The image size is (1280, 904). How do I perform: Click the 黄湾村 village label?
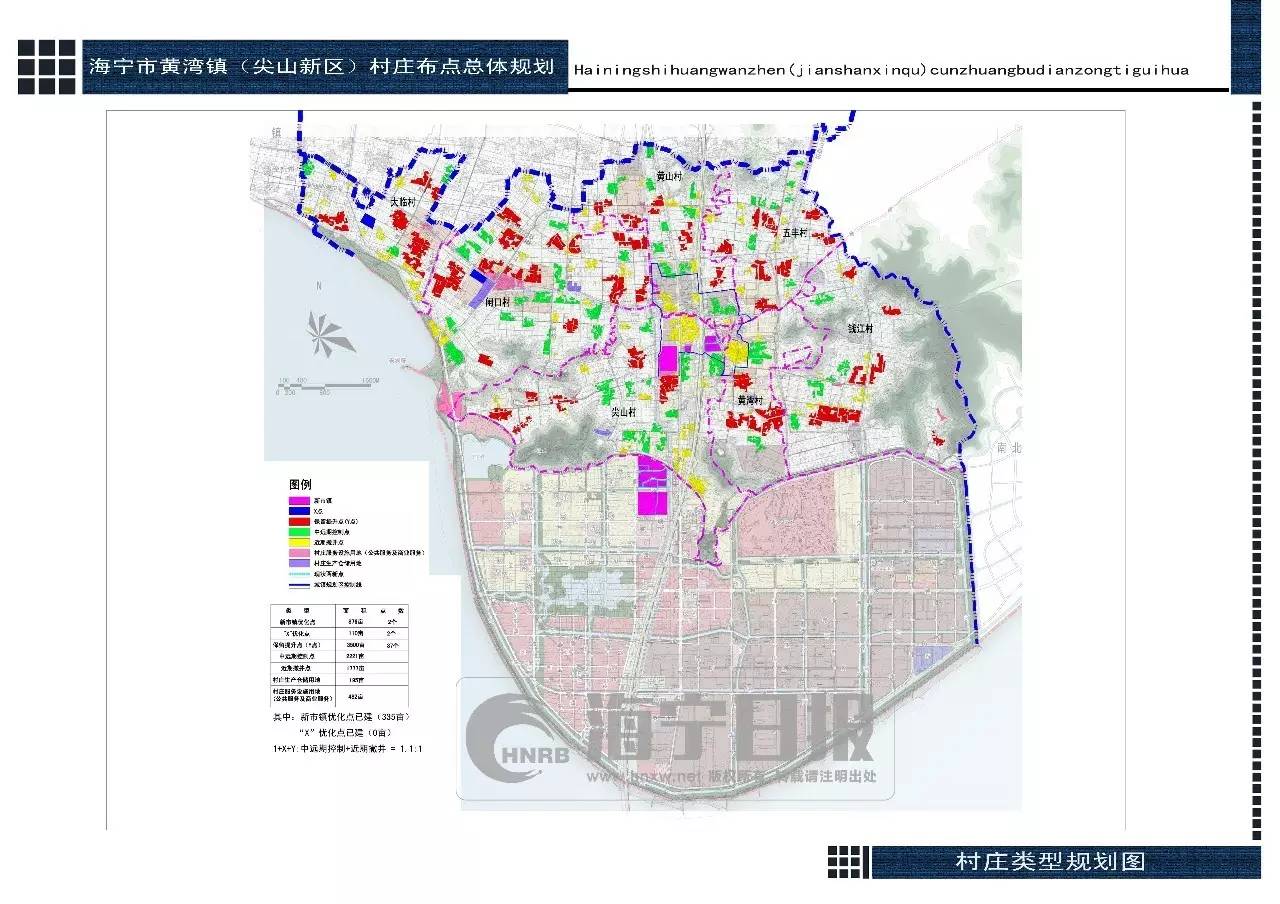click(x=749, y=399)
